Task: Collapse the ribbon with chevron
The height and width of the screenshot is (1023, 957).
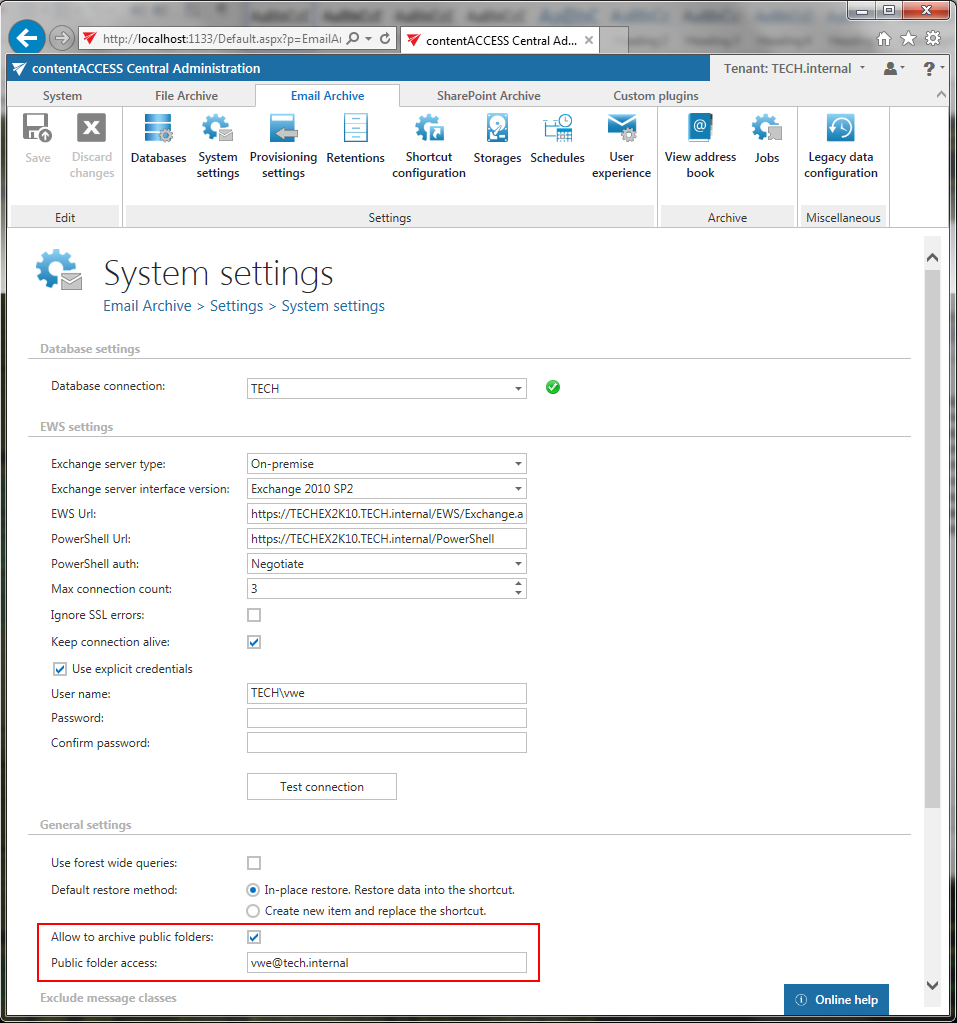Action: [941, 95]
